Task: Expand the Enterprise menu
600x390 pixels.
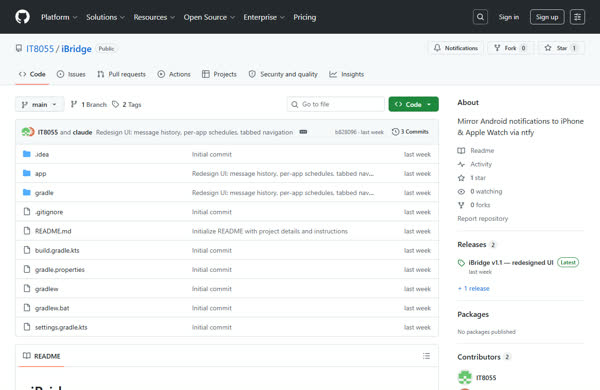Action: [x=264, y=17]
